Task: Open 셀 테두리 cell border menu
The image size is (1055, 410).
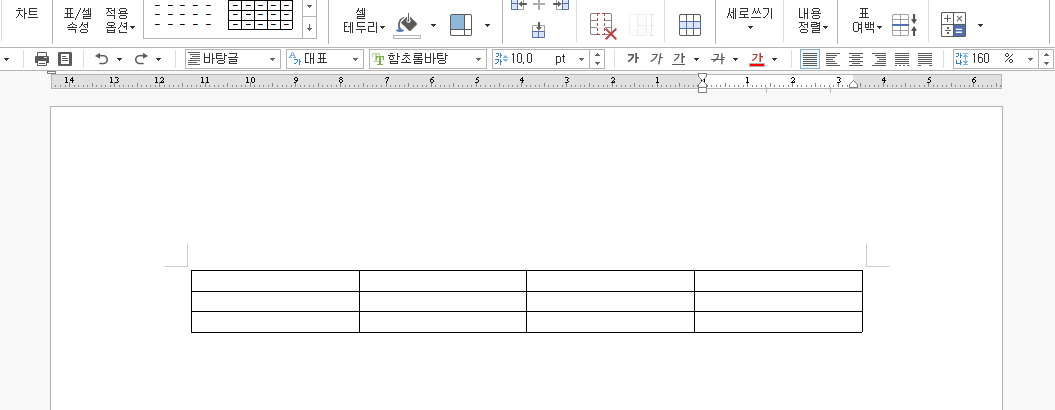Action: tap(364, 22)
